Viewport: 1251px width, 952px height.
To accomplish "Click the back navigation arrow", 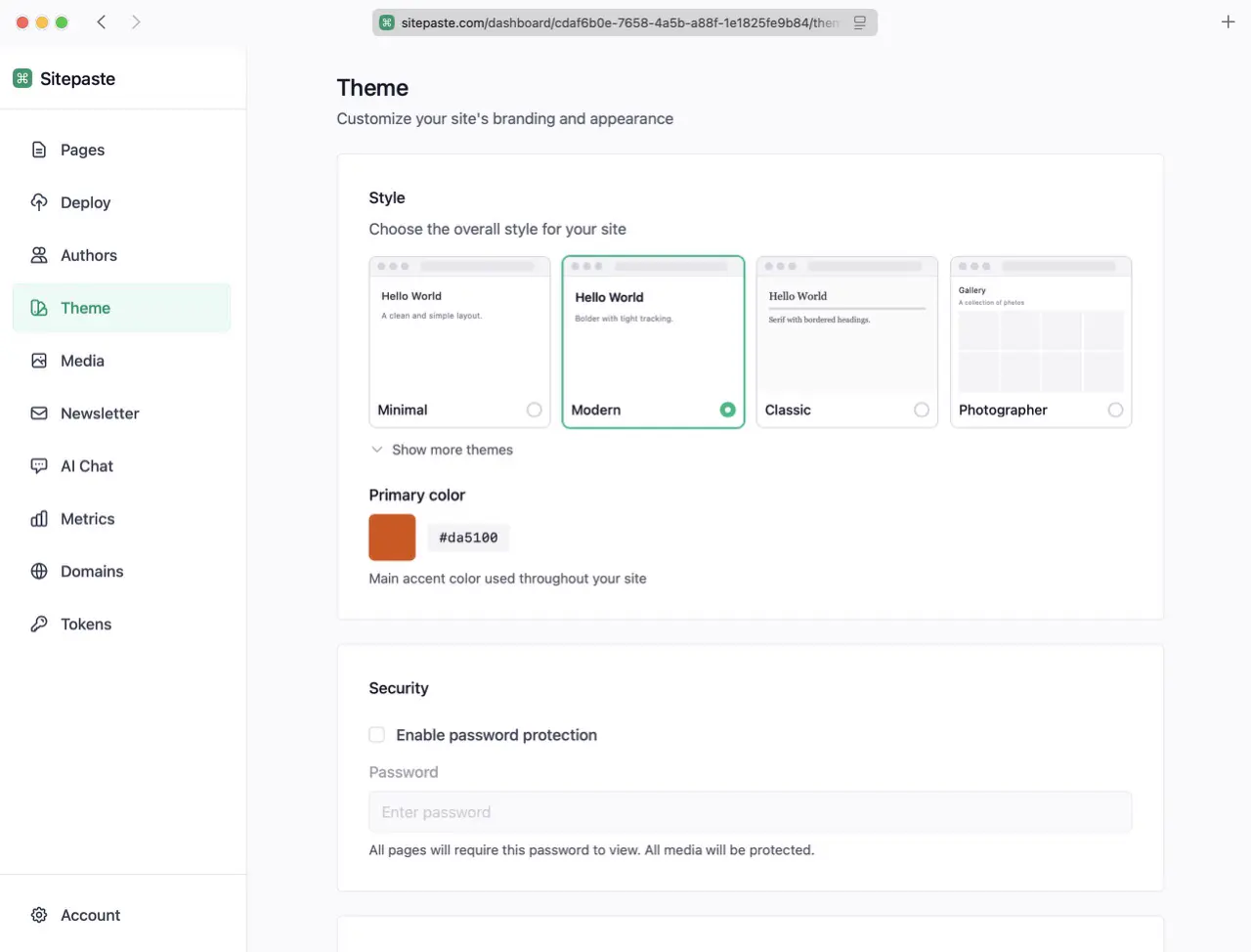I will (x=102, y=21).
